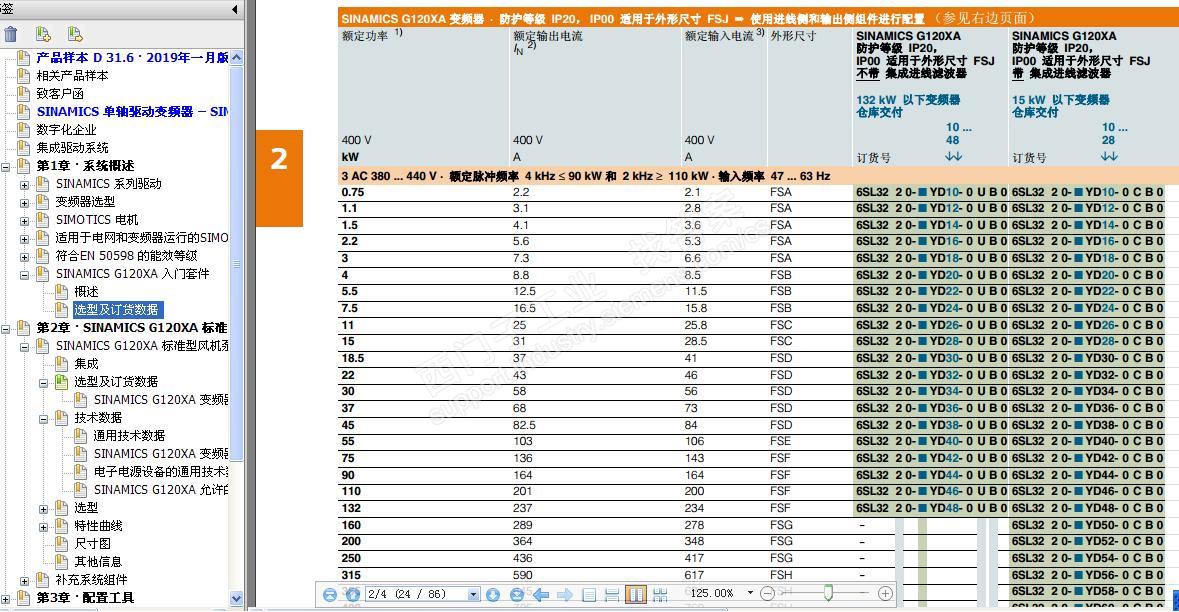Click the add new bookmark icon
This screenshot has width=1179, height=612.
point(43,34)
